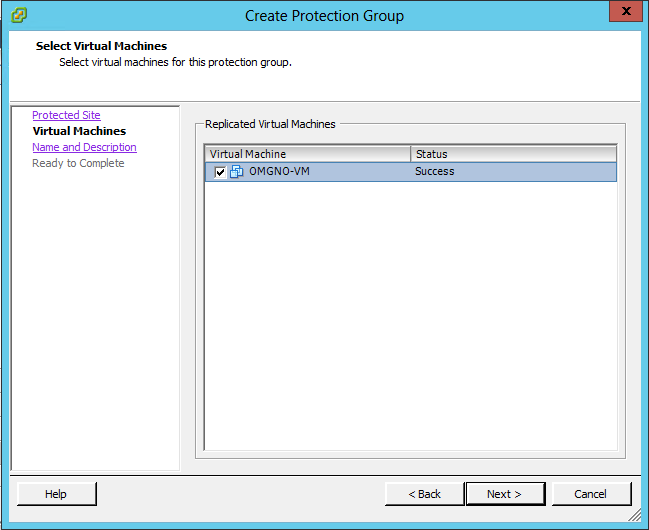649x530 pixels.
Task: Click the Ready to Complete step
Action: coord(78,163)
